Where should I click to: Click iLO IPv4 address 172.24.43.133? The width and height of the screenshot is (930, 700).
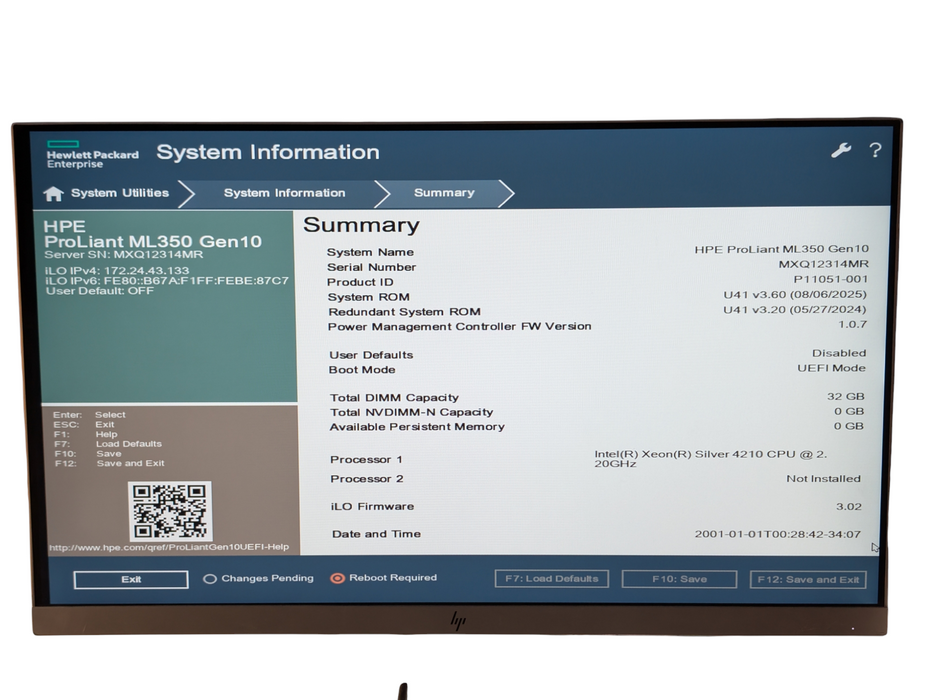[146, 271]
